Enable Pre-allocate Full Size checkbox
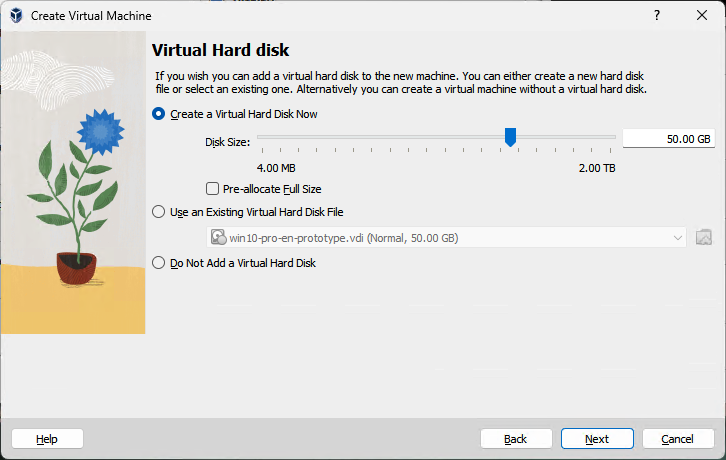 (212, 188)
